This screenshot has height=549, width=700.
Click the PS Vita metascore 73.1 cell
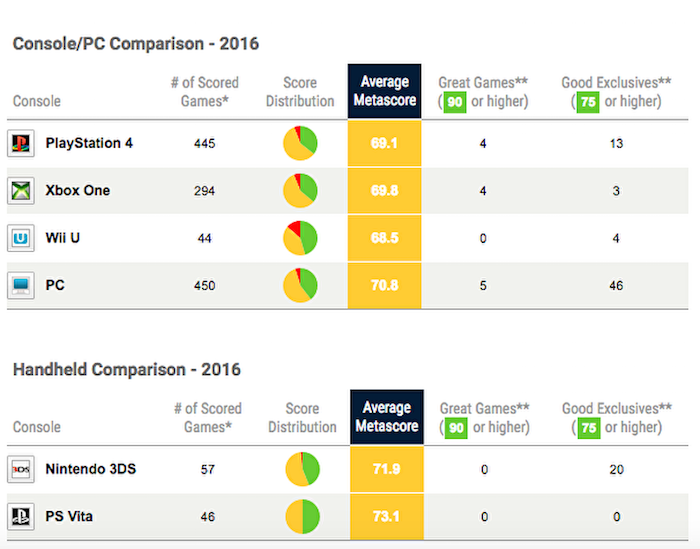386,517
